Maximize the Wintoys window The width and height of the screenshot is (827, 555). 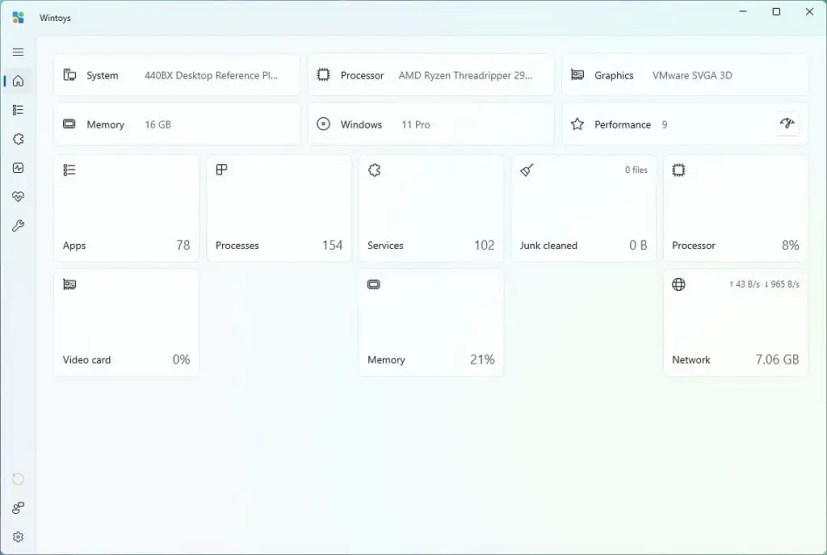tap(776, 12)
